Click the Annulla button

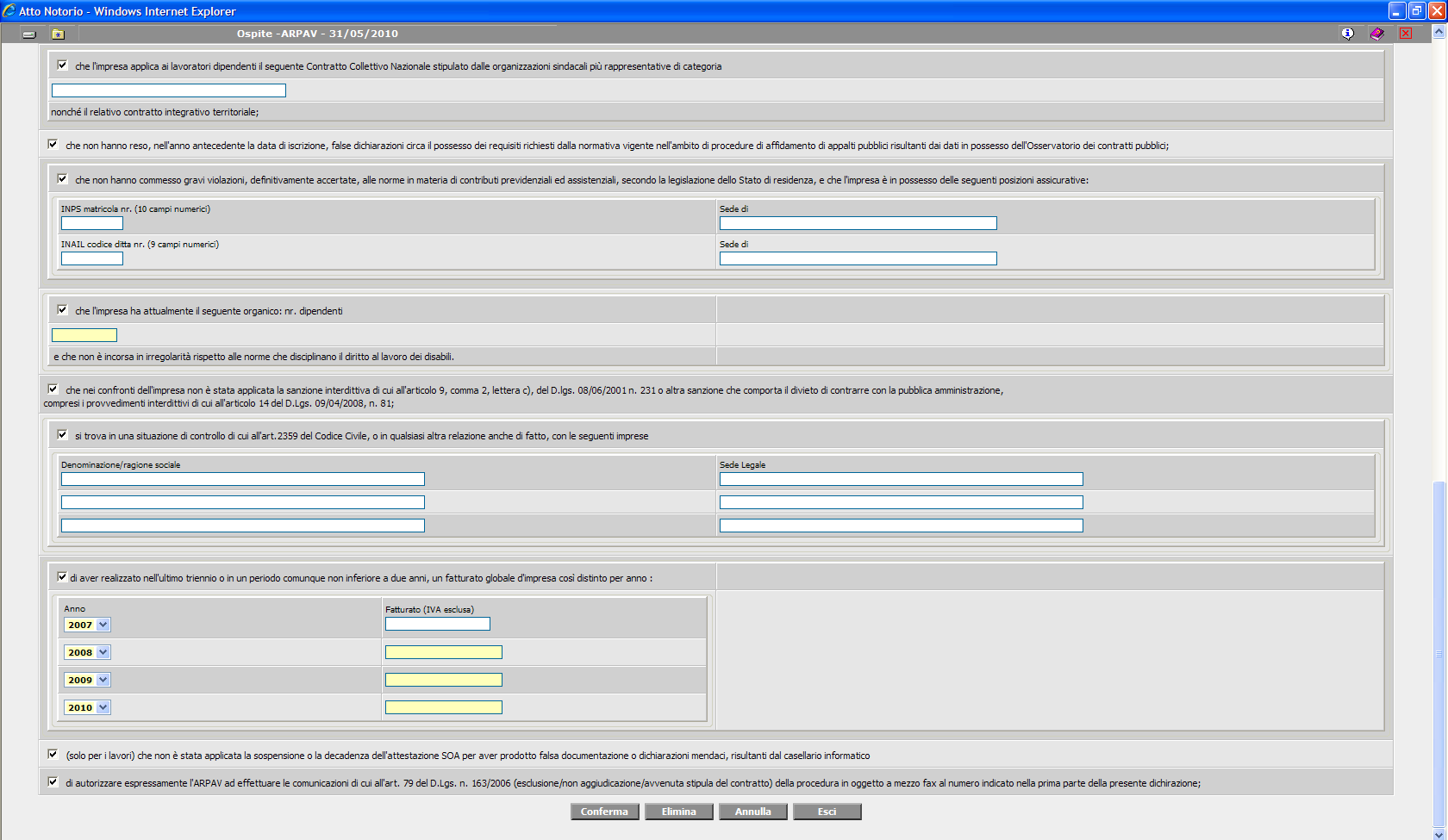click(753, 812)
